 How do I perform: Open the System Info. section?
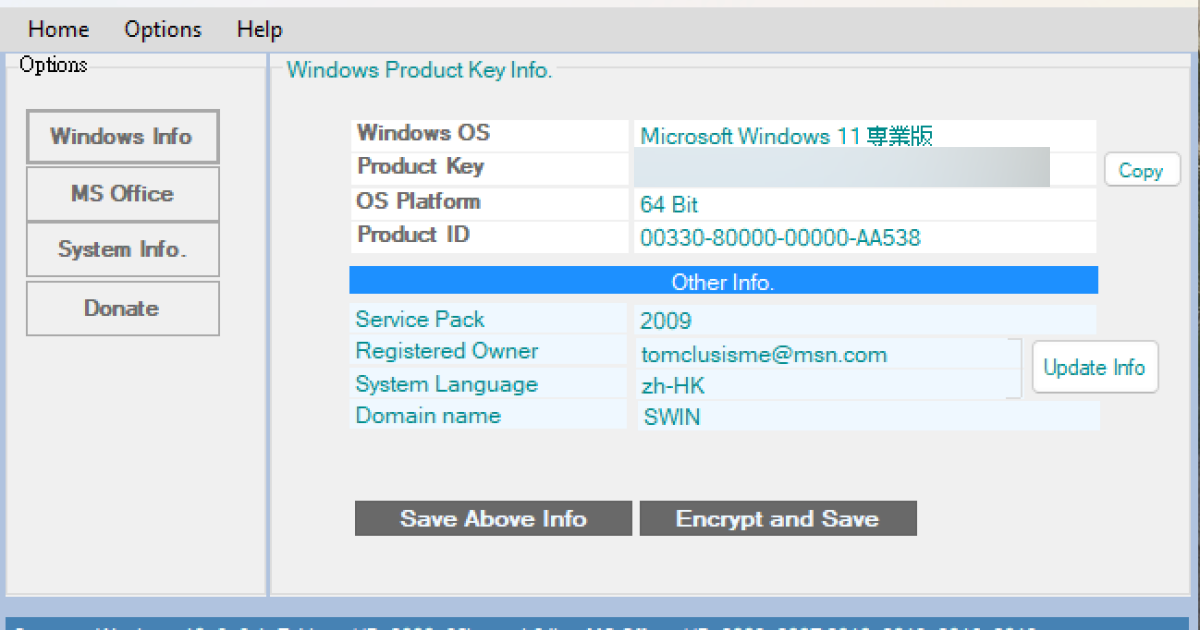pos(122,249)
